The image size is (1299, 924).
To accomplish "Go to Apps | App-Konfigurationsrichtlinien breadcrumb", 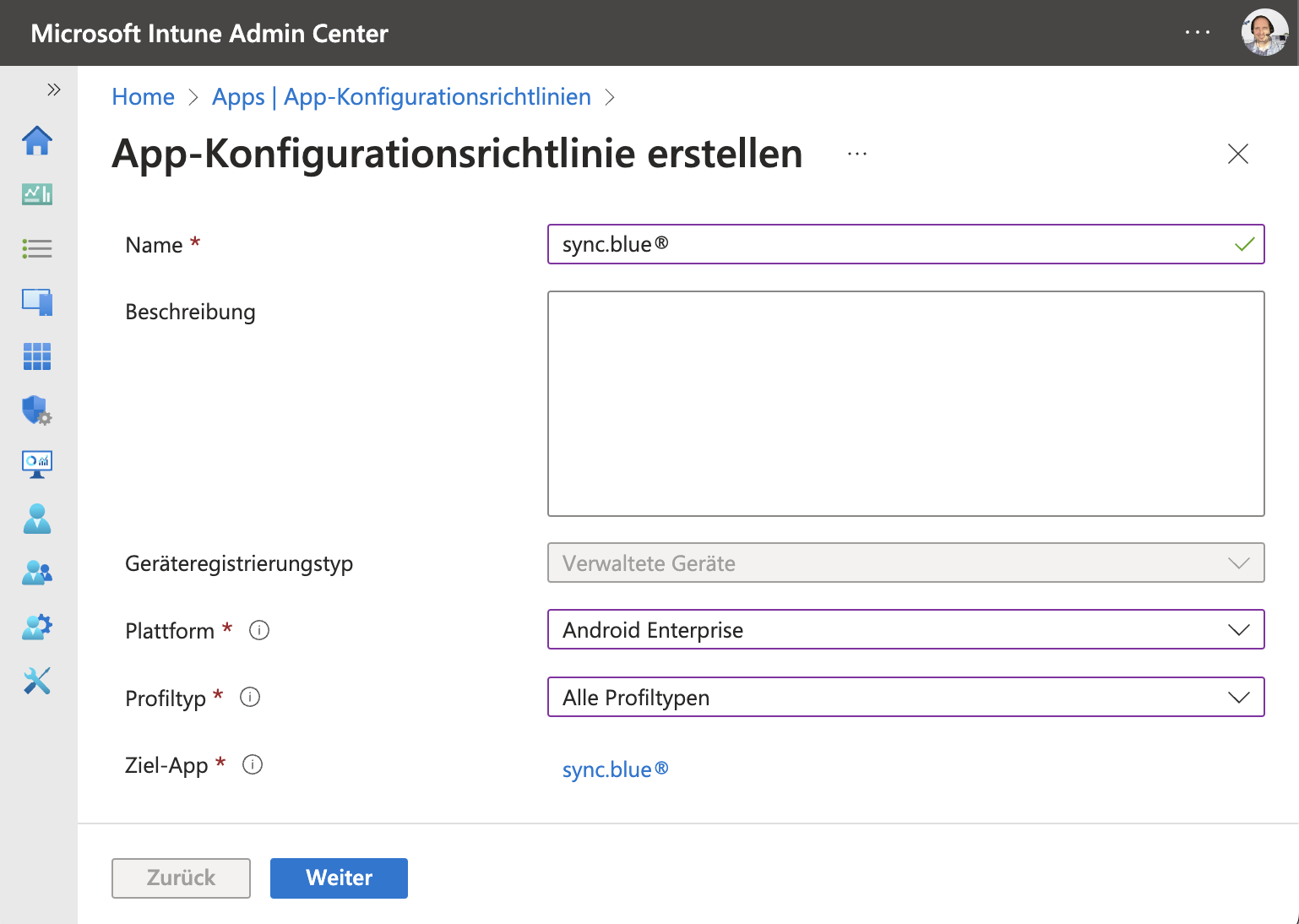I will click(x=401, y=97).
